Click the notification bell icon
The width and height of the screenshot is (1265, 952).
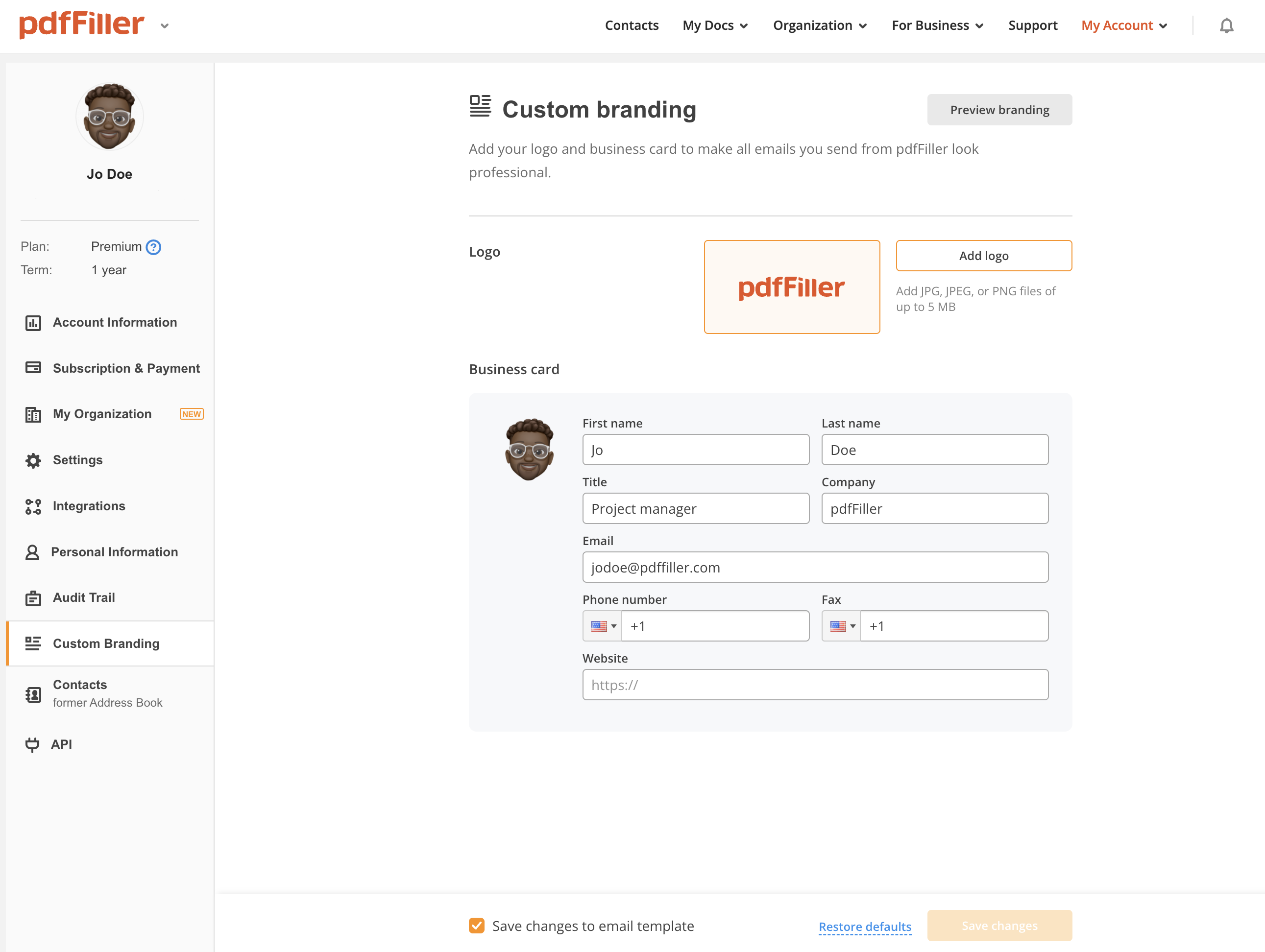click(1226, 26)
